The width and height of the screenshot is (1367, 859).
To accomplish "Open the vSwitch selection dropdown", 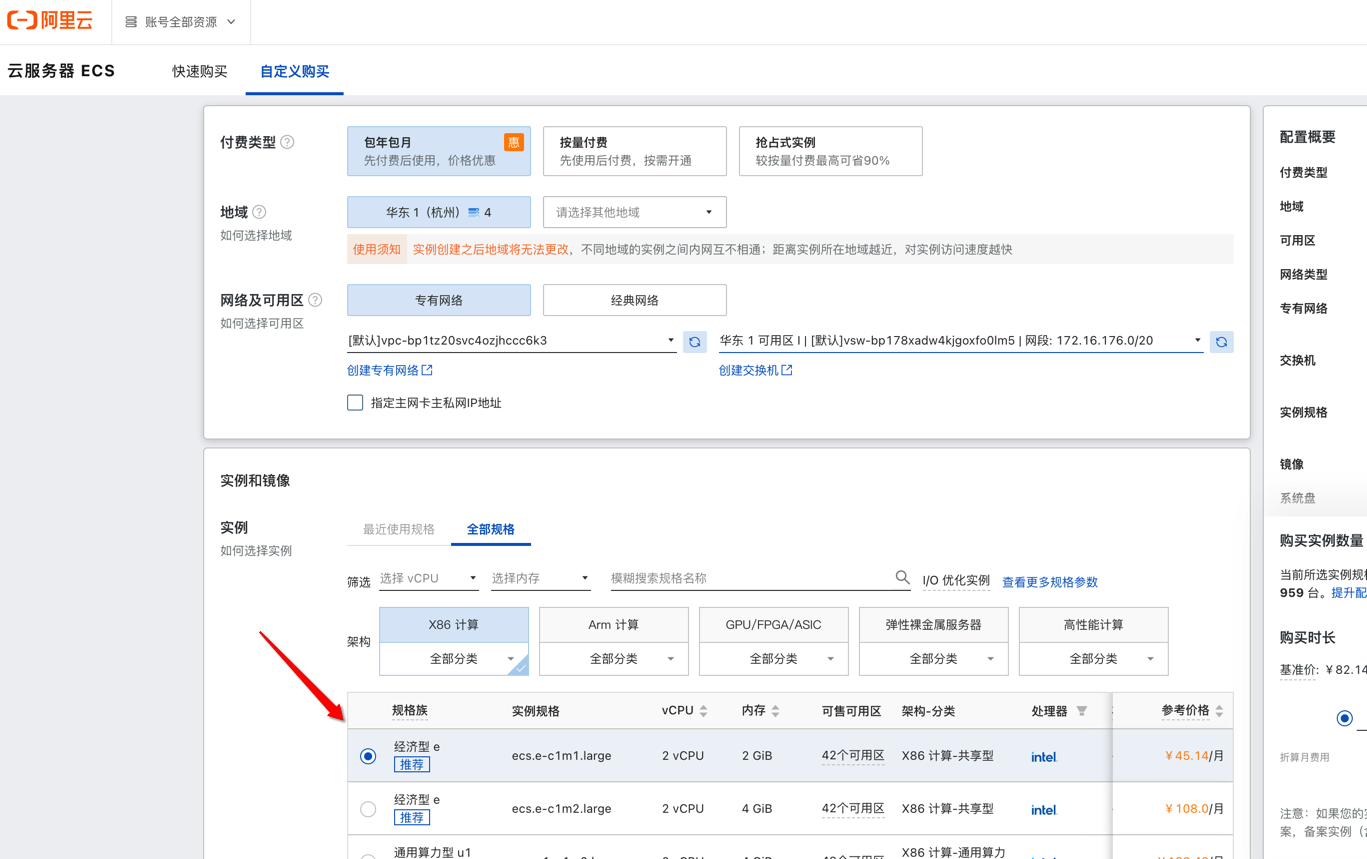I will coord(960,341).
